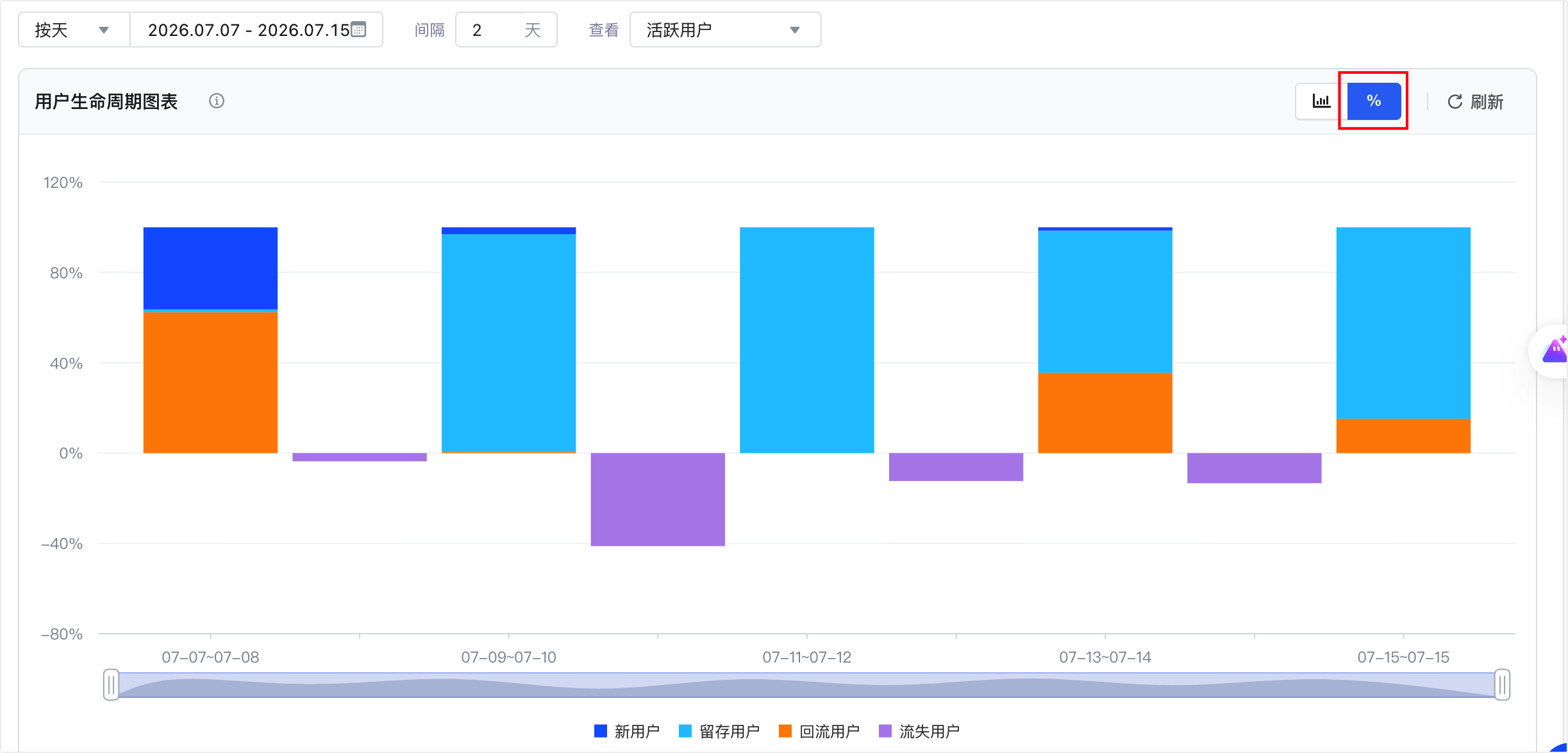Click the 07-11~07-12 留存用户 bar
The image size is (1568, 753).
807,340
